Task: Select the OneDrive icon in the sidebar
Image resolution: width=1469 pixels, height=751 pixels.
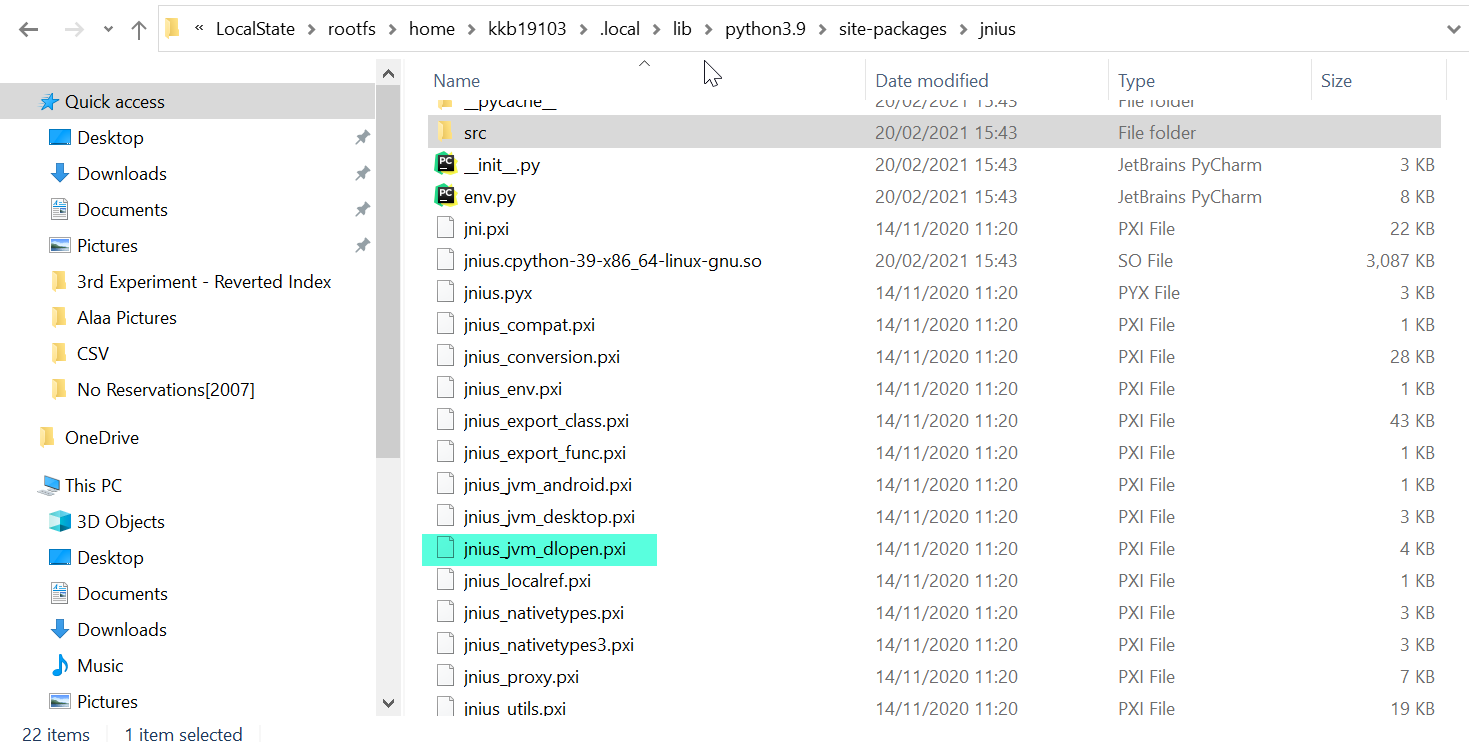Action: coord(48,437)
